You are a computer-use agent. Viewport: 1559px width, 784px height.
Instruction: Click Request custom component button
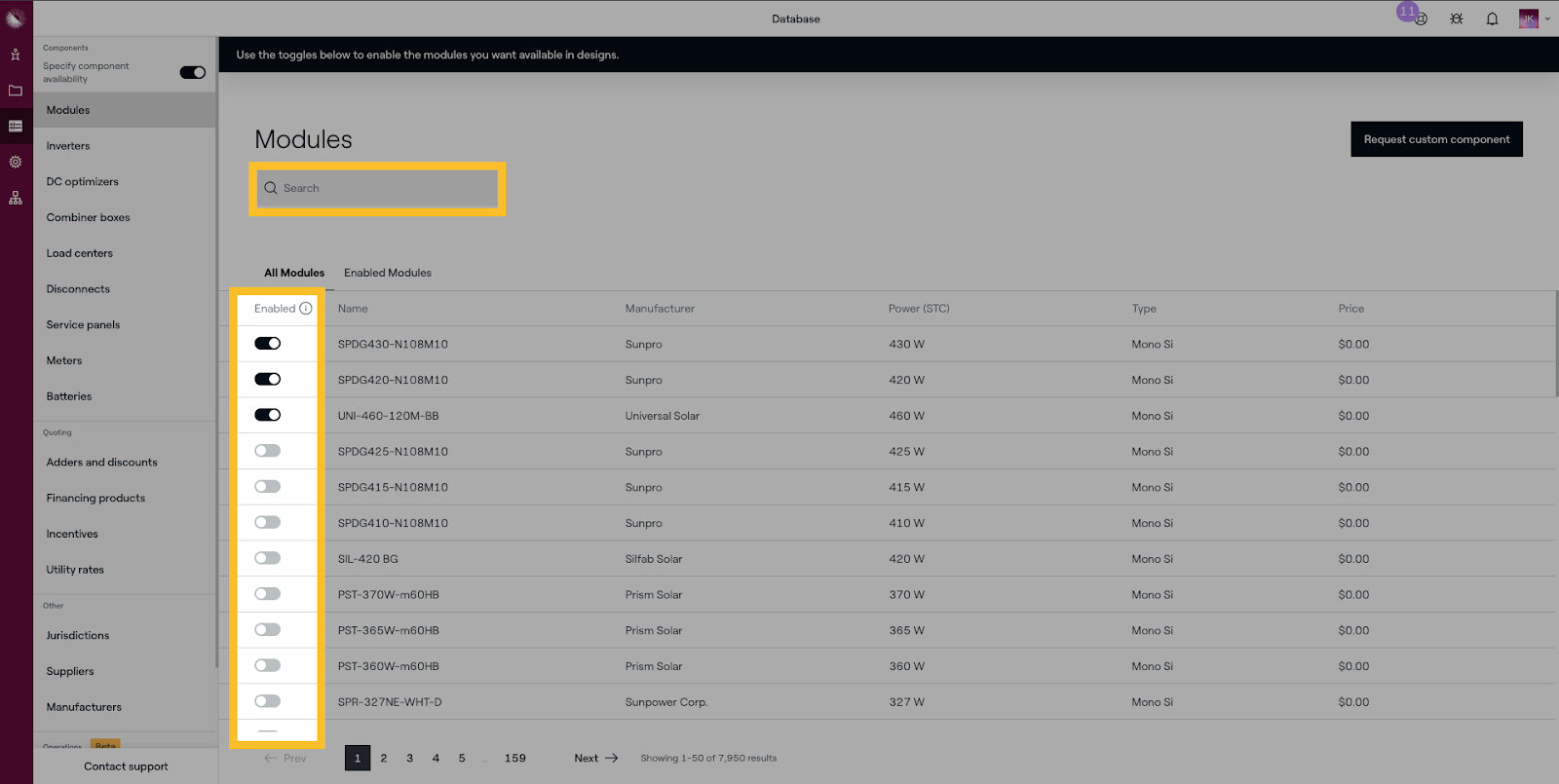pyautogui.click(x=1436, y=139)
